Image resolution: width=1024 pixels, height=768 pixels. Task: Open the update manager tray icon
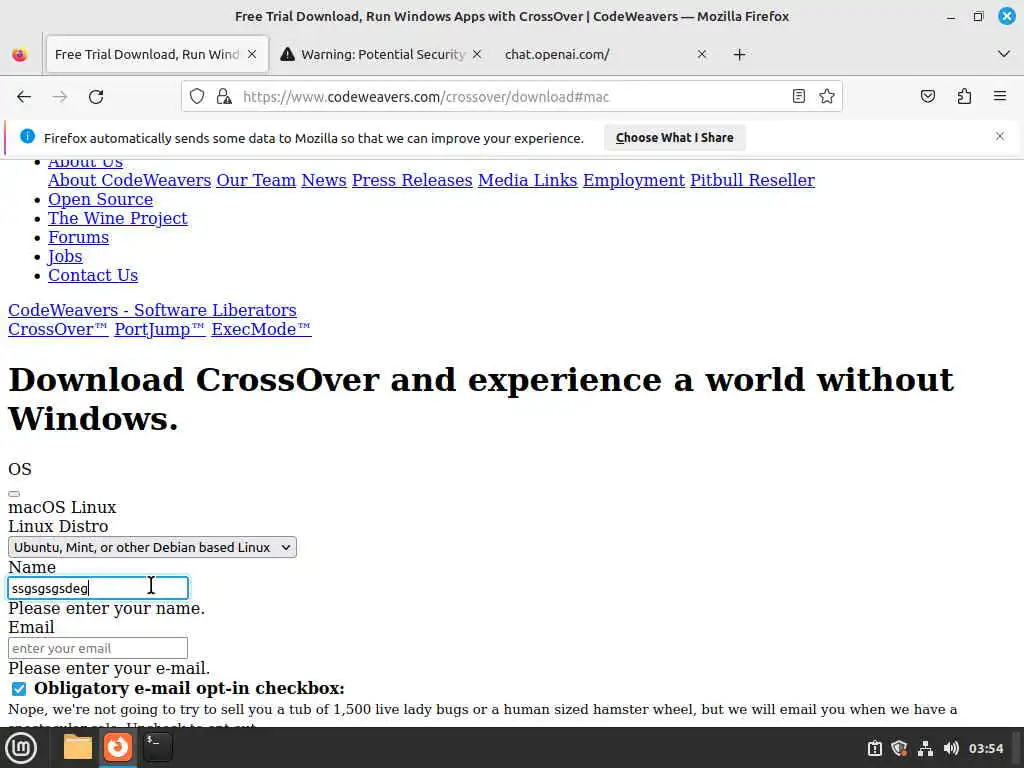point(874,748)
